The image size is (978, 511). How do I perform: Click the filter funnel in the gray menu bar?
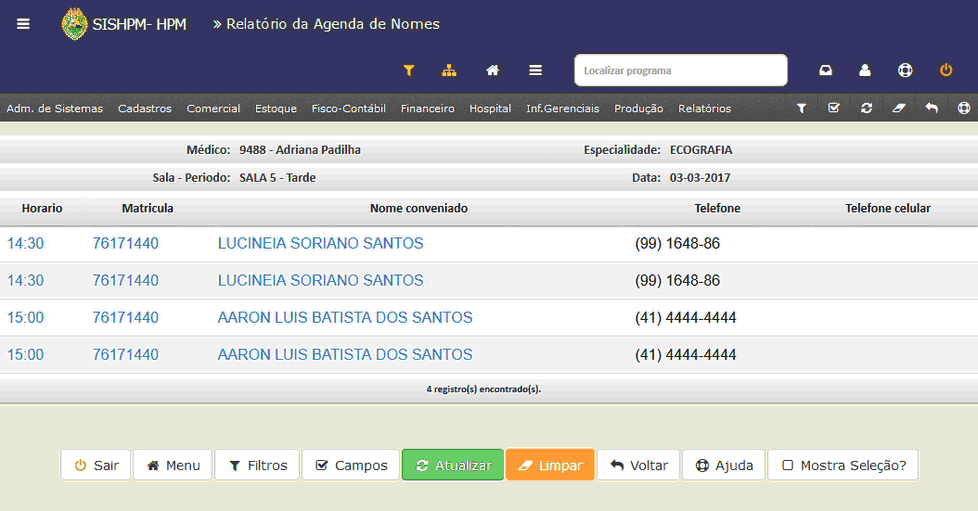(x=801, y=109)
